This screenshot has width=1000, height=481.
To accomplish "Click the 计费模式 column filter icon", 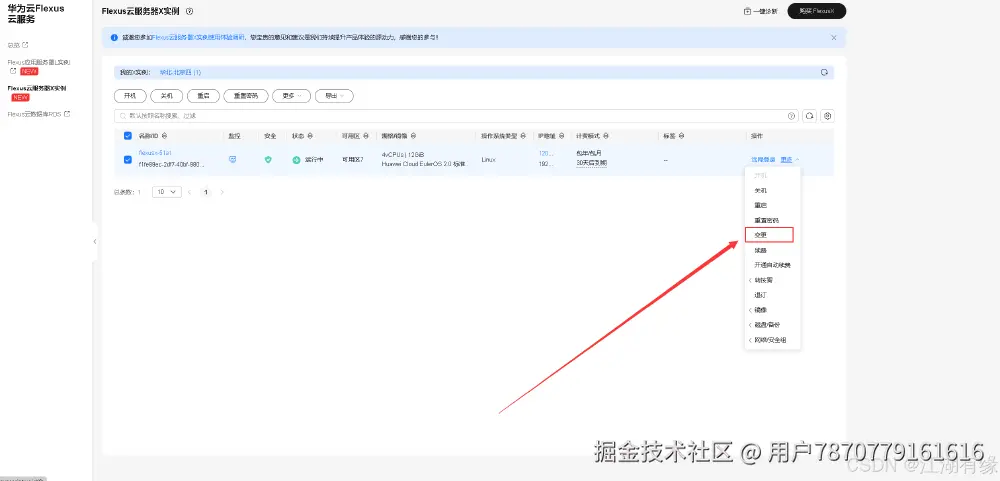I will pos(606,136).
